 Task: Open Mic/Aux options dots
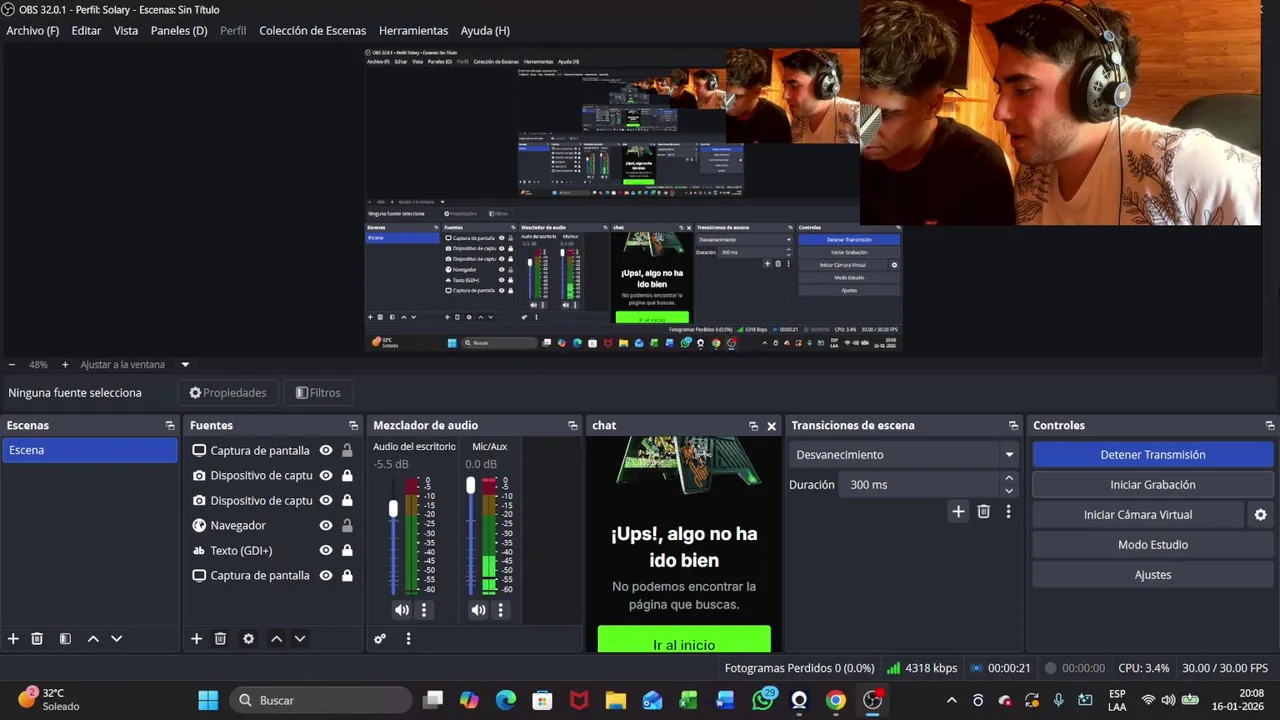[501, 610]
